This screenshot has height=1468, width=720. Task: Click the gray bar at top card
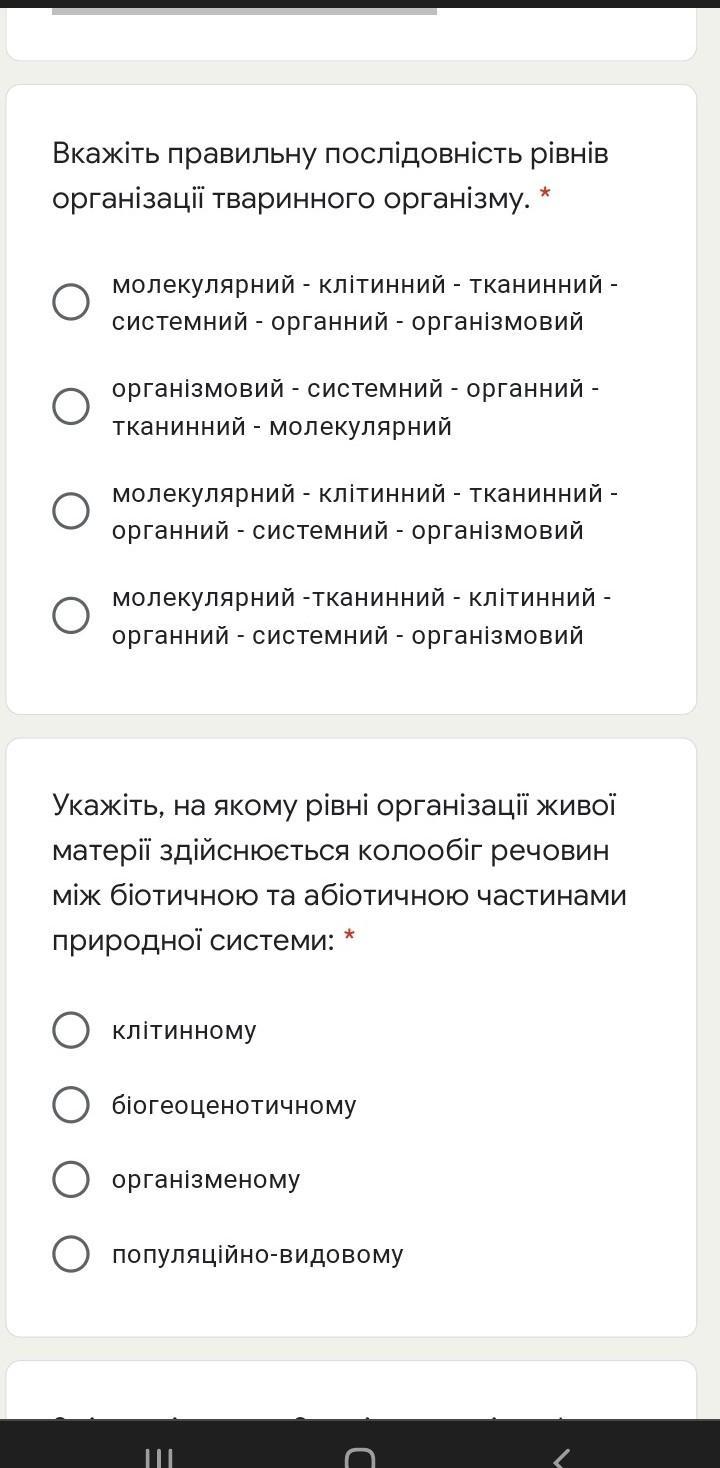[244, 11]
